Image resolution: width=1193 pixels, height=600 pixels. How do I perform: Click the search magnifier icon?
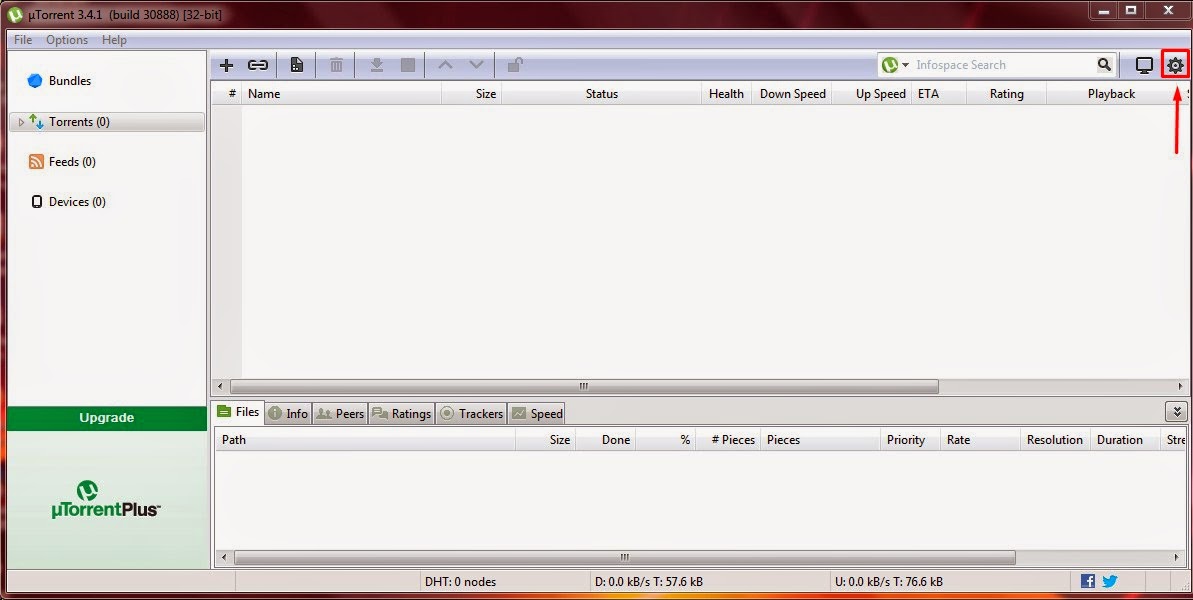(x=1104, y=65)
